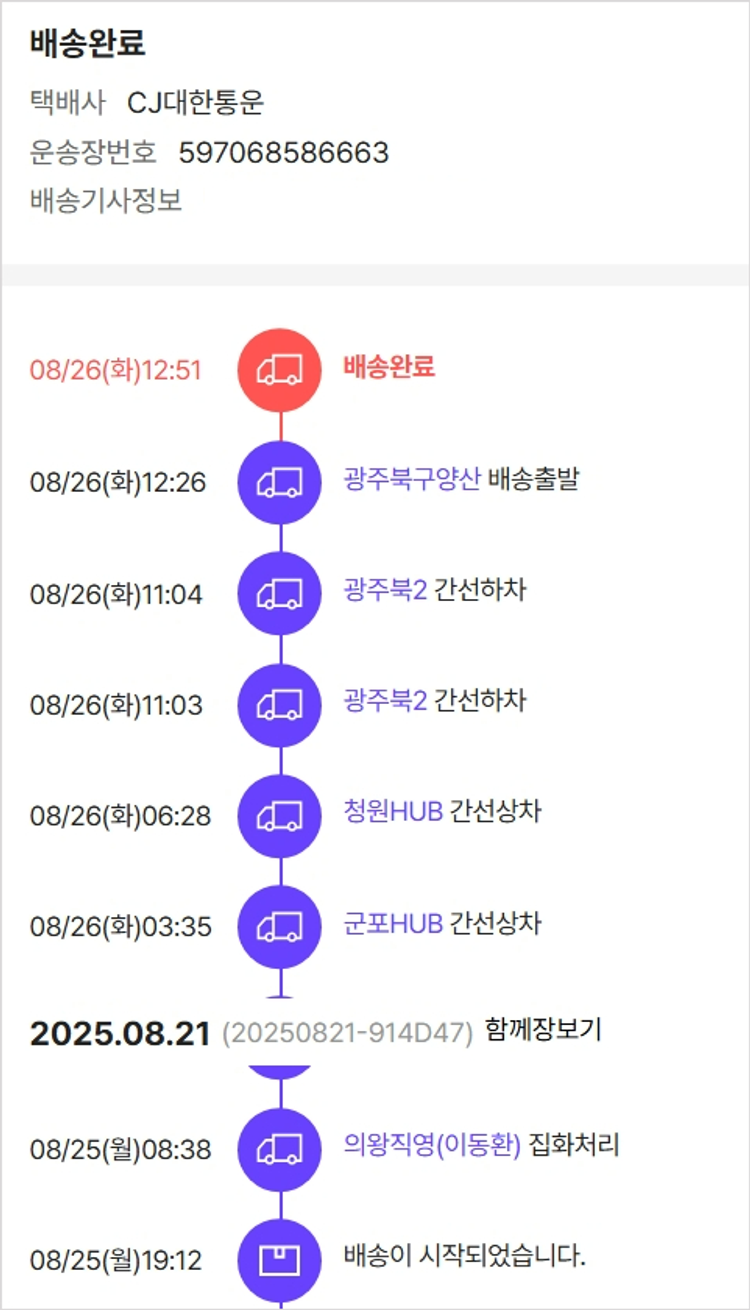Click the truck icon beside 군포HUB 간선상차
Image resolution: width=750 pixels, height=1310 pixels.
click(x=280, y=927)
